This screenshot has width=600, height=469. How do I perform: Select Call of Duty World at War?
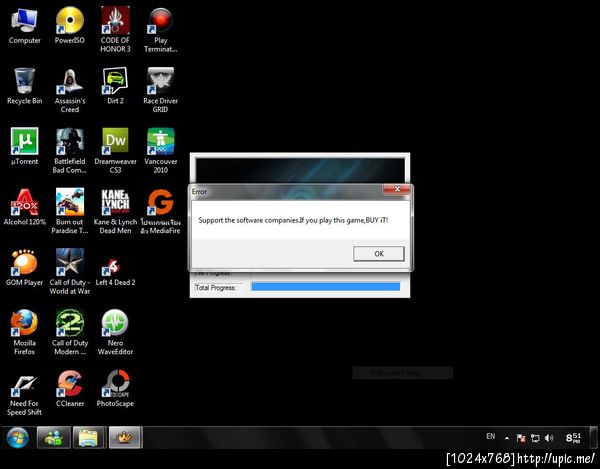[70, 272]
